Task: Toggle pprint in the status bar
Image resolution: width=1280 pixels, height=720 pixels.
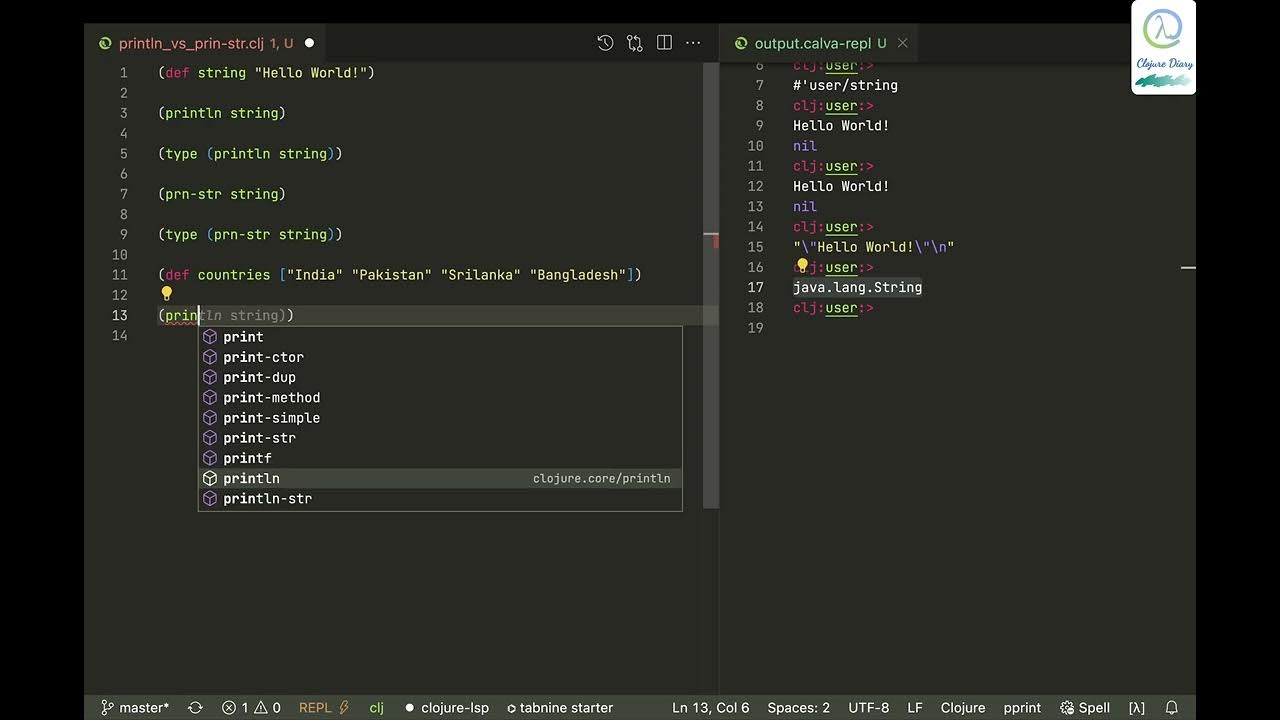Action: tap(1022, 707)
